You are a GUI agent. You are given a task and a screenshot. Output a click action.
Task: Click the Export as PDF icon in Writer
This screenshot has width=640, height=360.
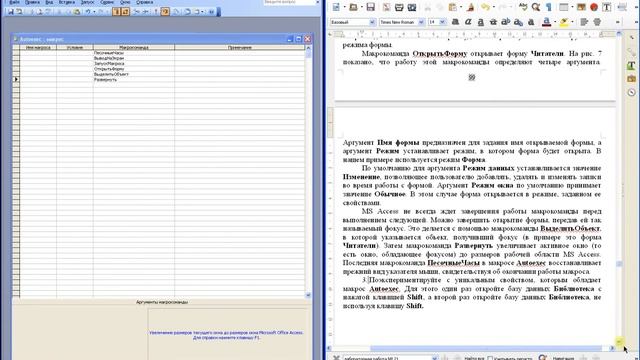[386, 7]
